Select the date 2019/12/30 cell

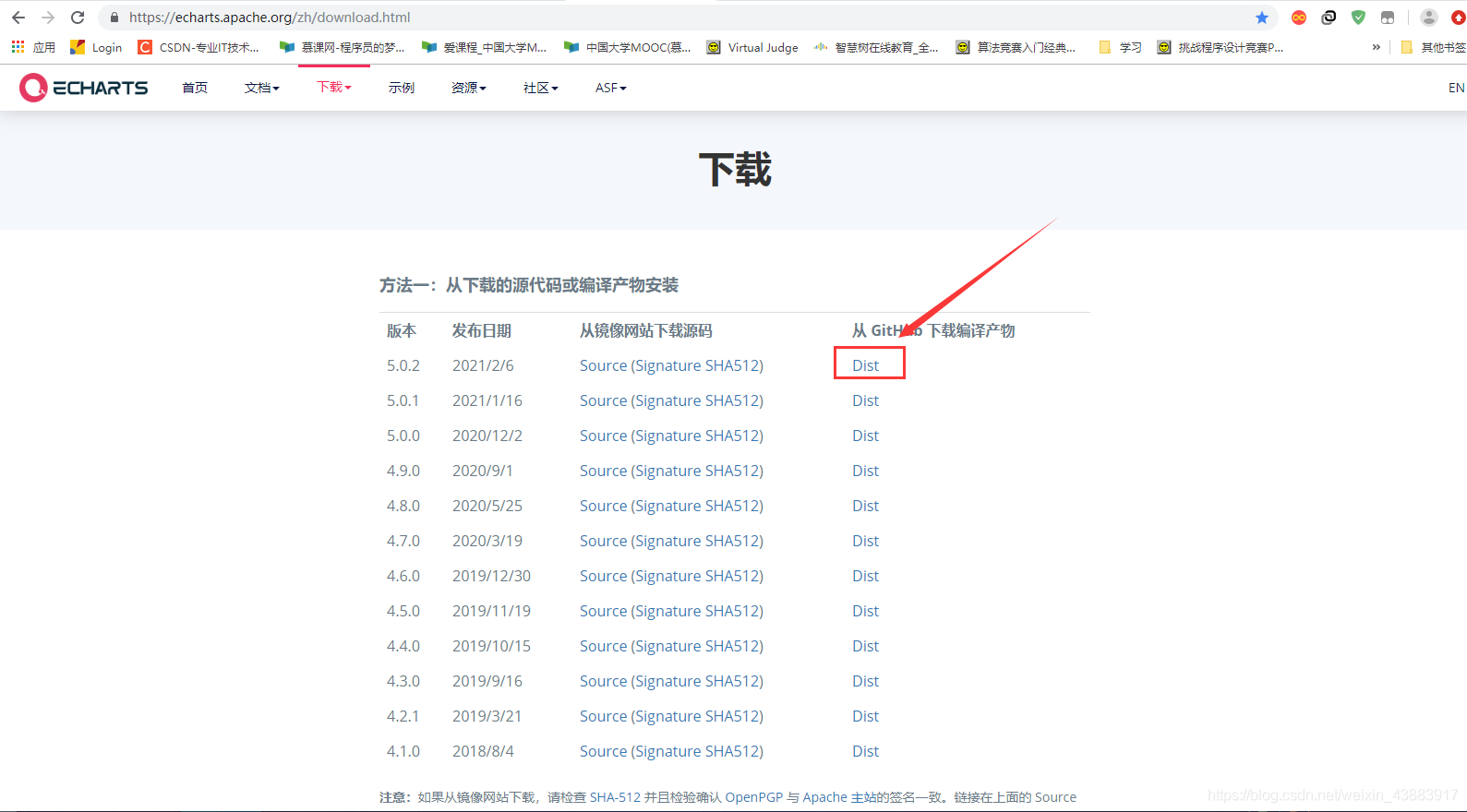pos(491,576)
